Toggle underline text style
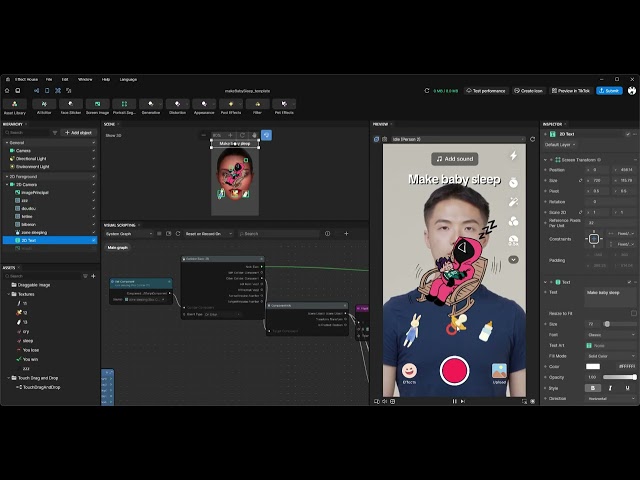Viewport: 640px width, 480px height. (627, 388)
